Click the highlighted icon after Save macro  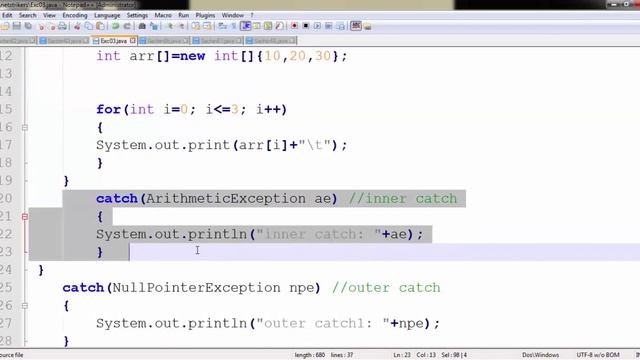[x=356, y=26]
